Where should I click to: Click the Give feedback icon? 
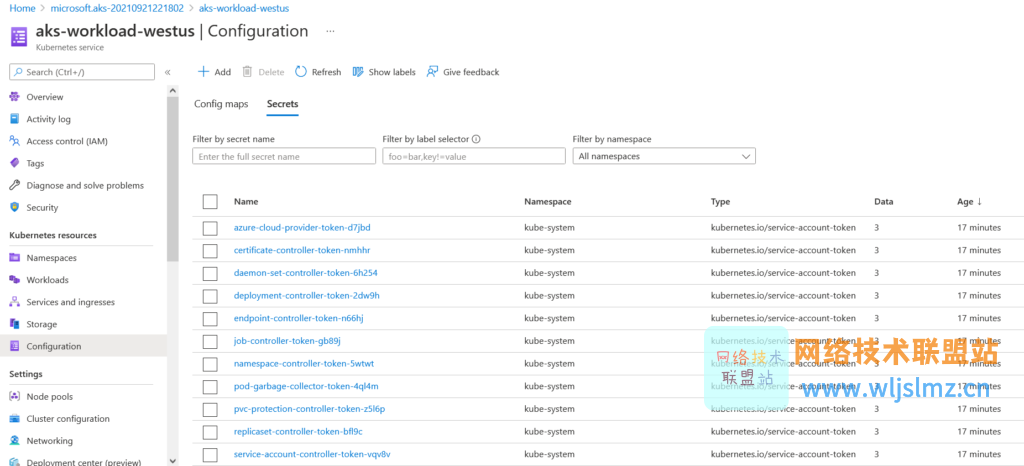[x=432, y=72]
